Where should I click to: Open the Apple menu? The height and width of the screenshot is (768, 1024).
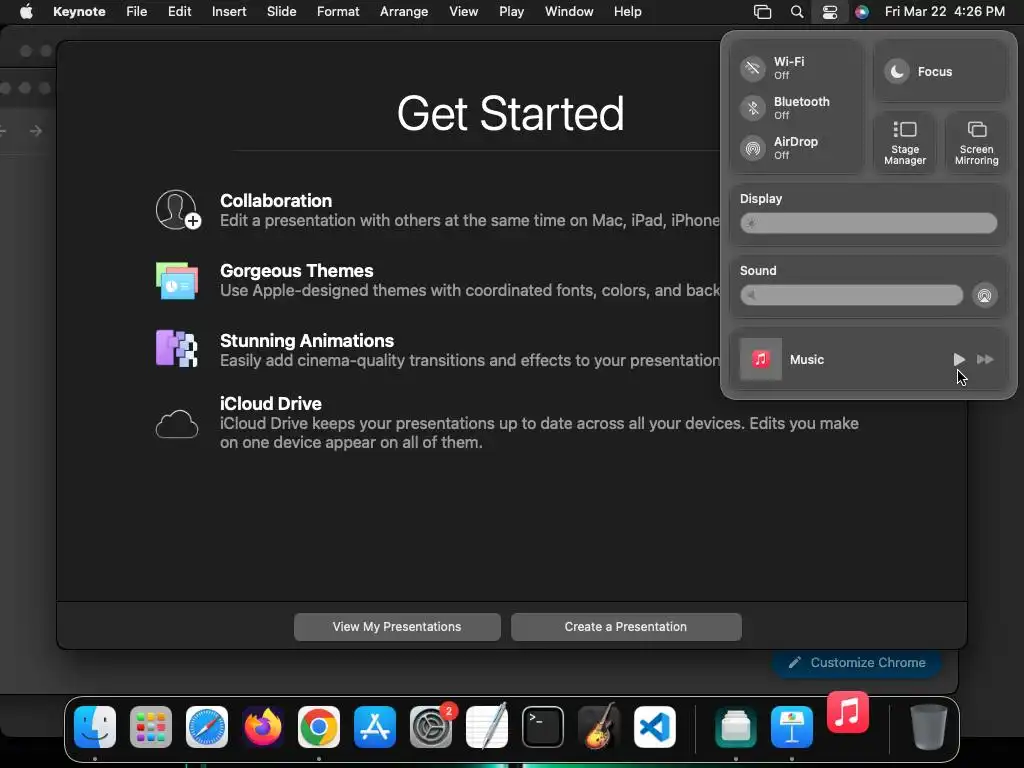point(26,12)
